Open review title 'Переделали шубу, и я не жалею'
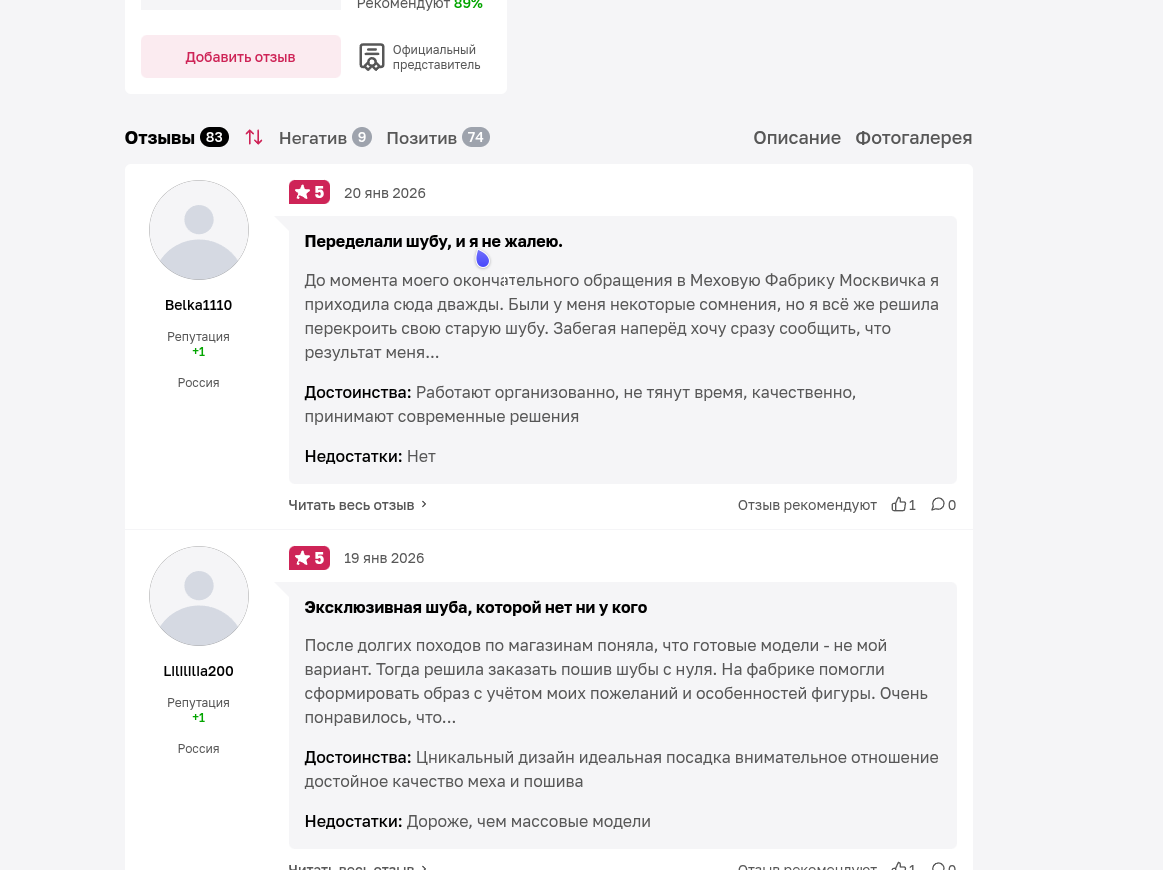 433,242
